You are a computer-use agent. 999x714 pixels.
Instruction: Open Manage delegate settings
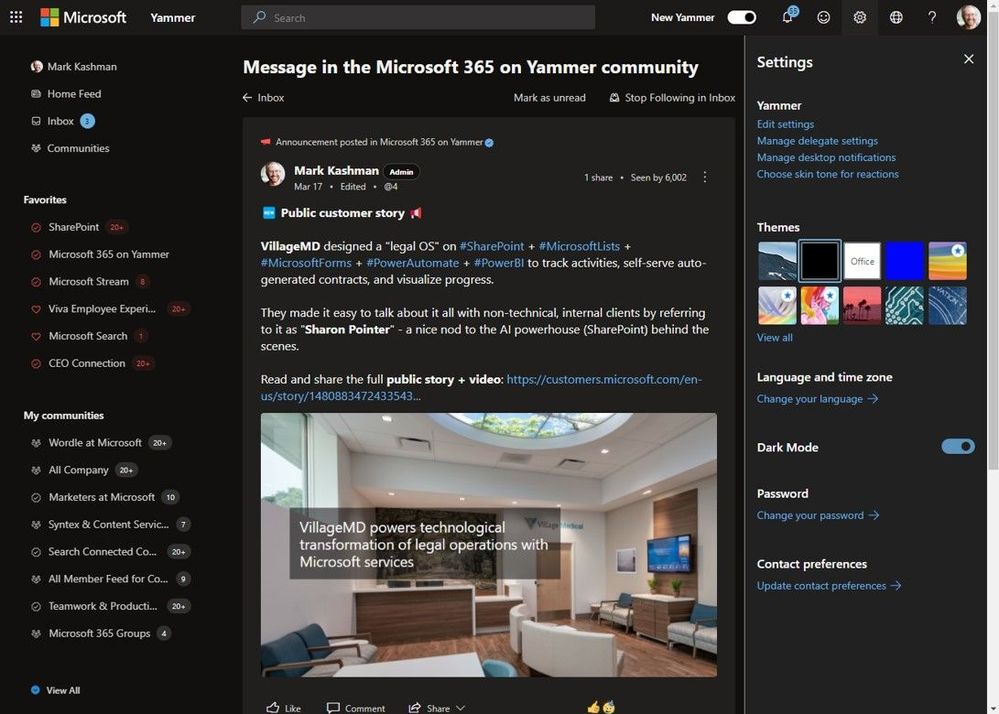coord(817,141)
